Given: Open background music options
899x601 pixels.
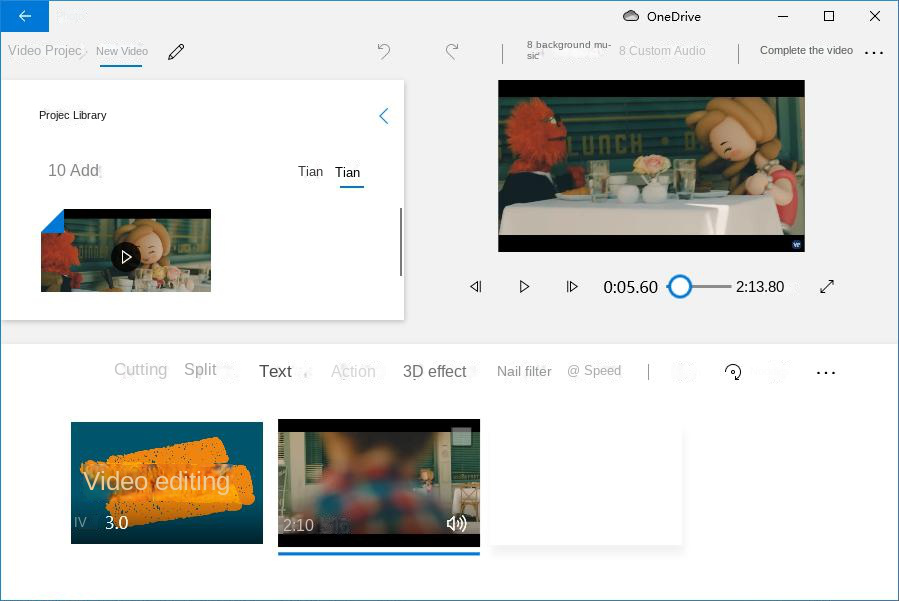Looking at the screenshot, I should pyautogui.click(x=567, y=50).
